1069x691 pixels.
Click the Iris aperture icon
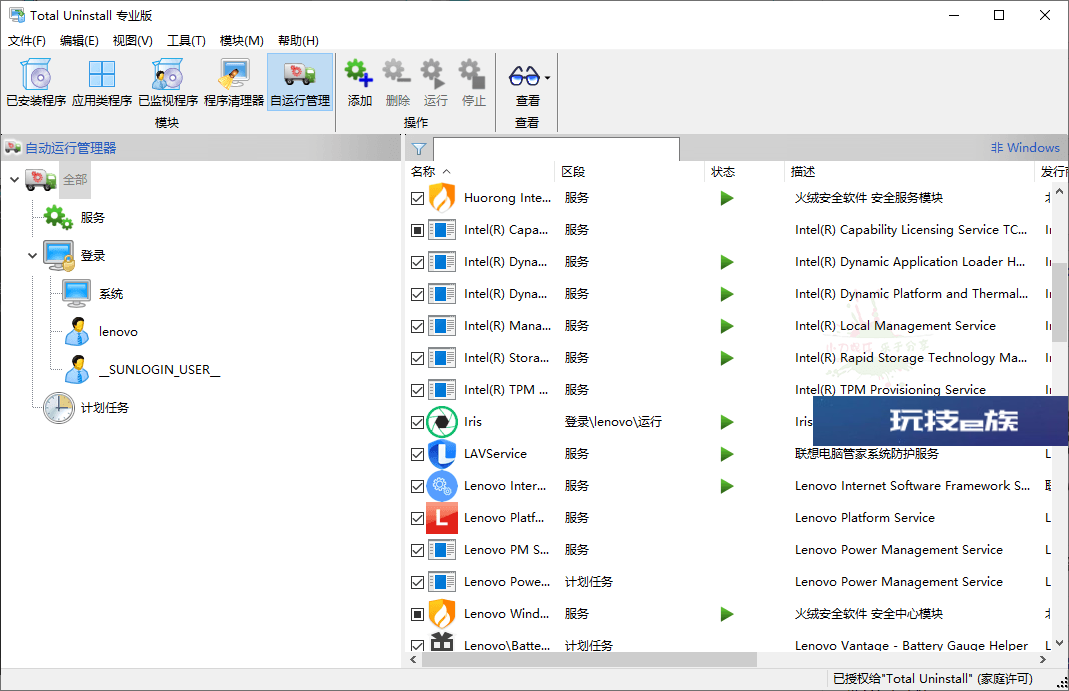[x=442, y=422]
